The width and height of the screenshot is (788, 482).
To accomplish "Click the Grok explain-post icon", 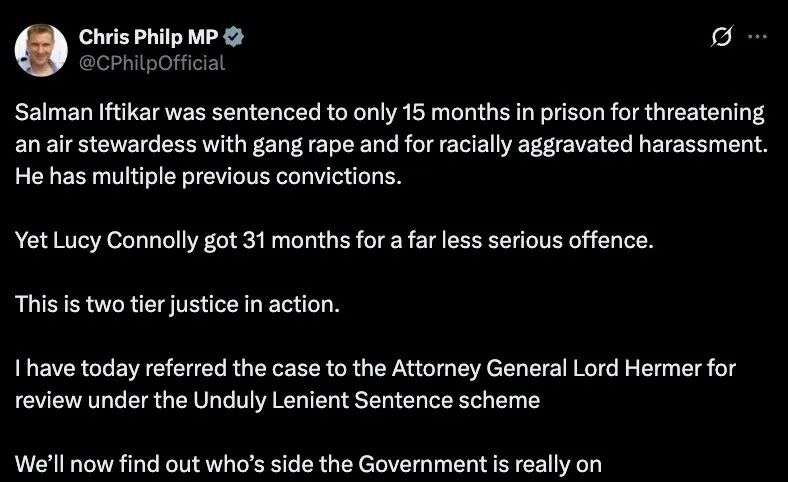I will pyautogui.click(x=718, y=39).
